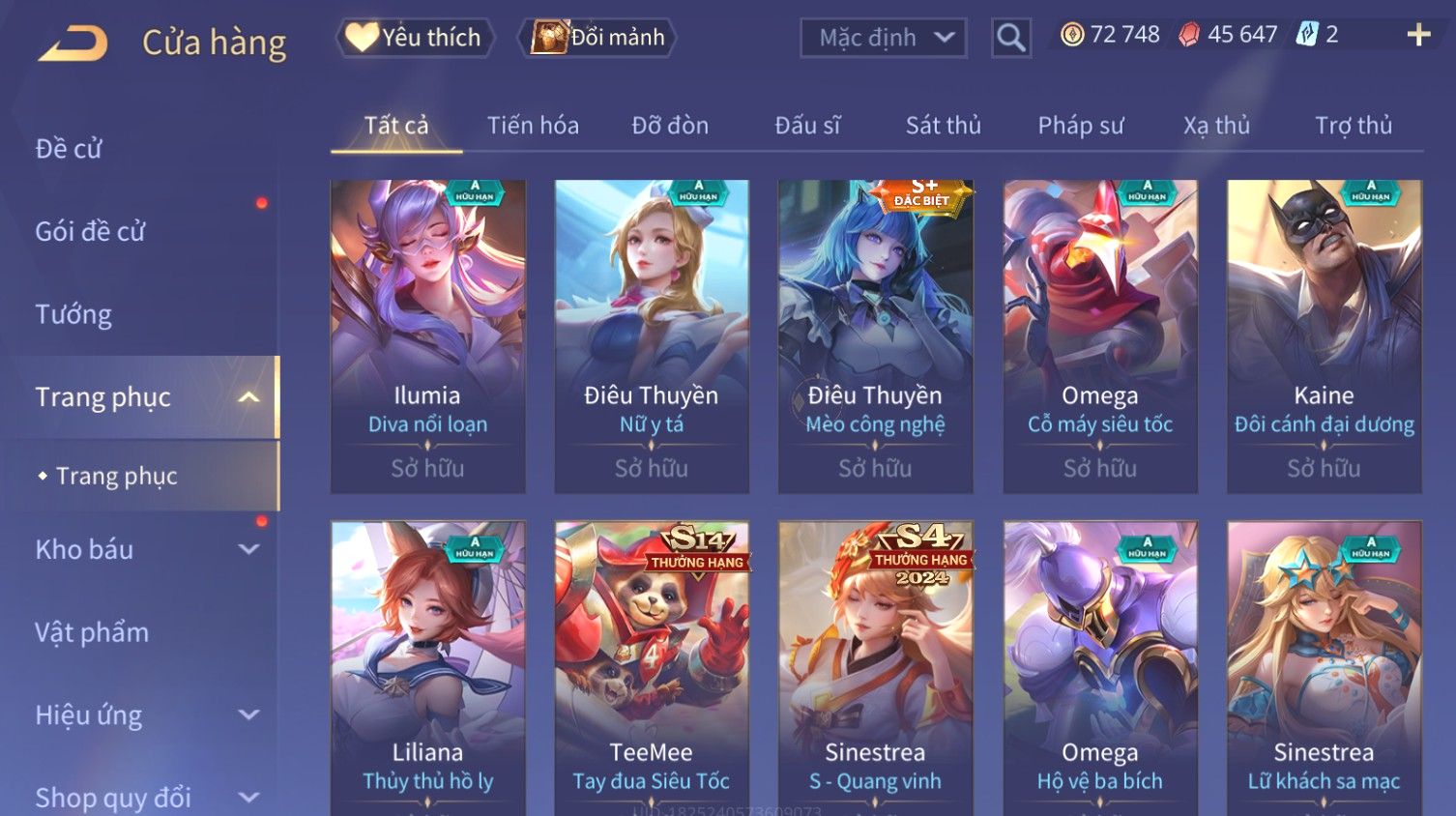
Task: Select the Tiến hóa tab
Action: pyautogui.click(x=533, y=126)
